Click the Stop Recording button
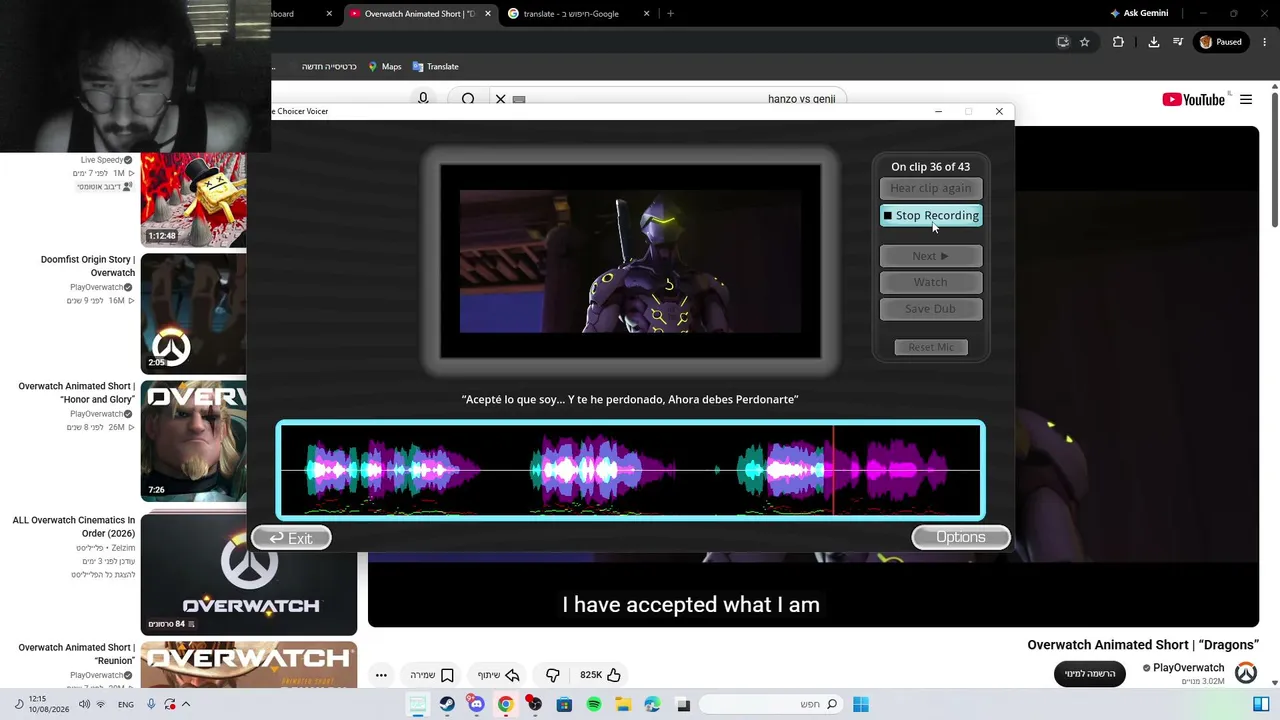The image size is (1280, 720). 931,215
